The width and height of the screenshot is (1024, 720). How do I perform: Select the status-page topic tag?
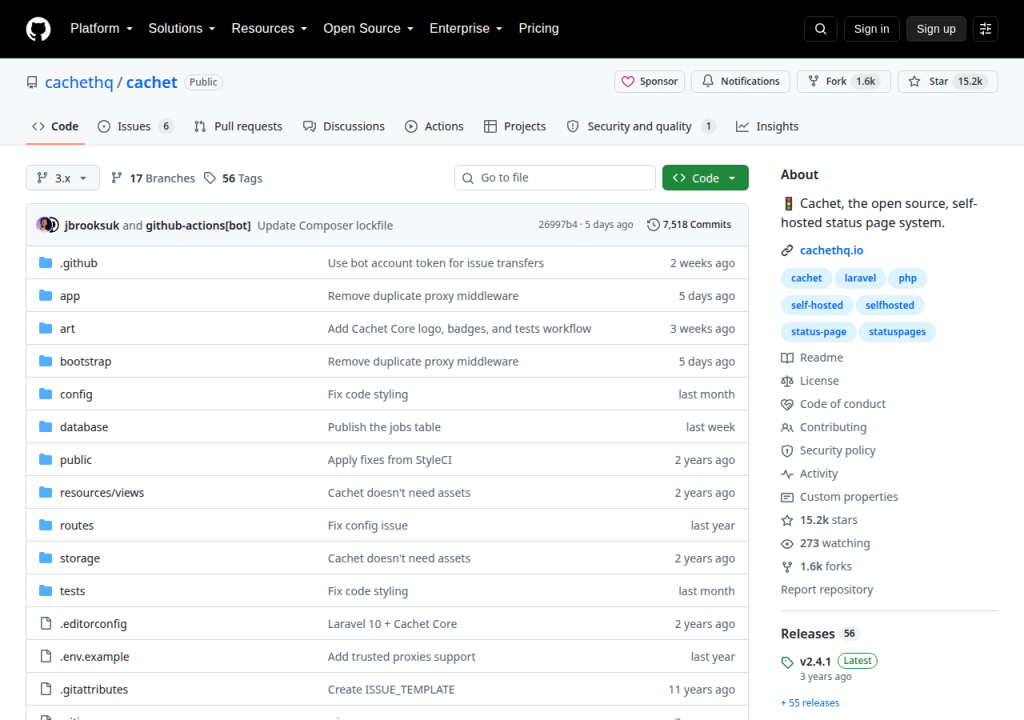(818, 332)
